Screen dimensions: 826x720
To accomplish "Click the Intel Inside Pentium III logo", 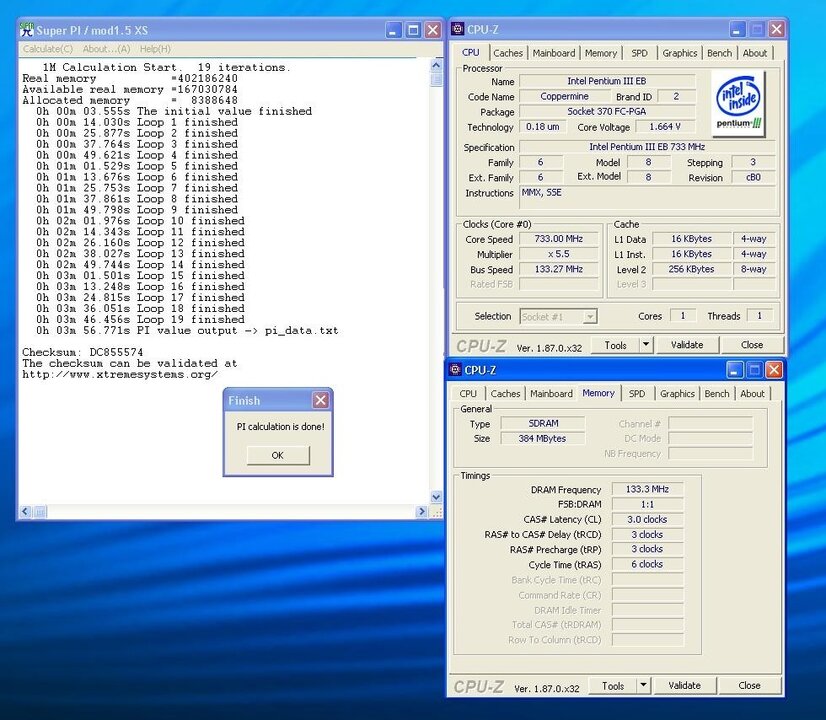I will [x=738, y=104].
